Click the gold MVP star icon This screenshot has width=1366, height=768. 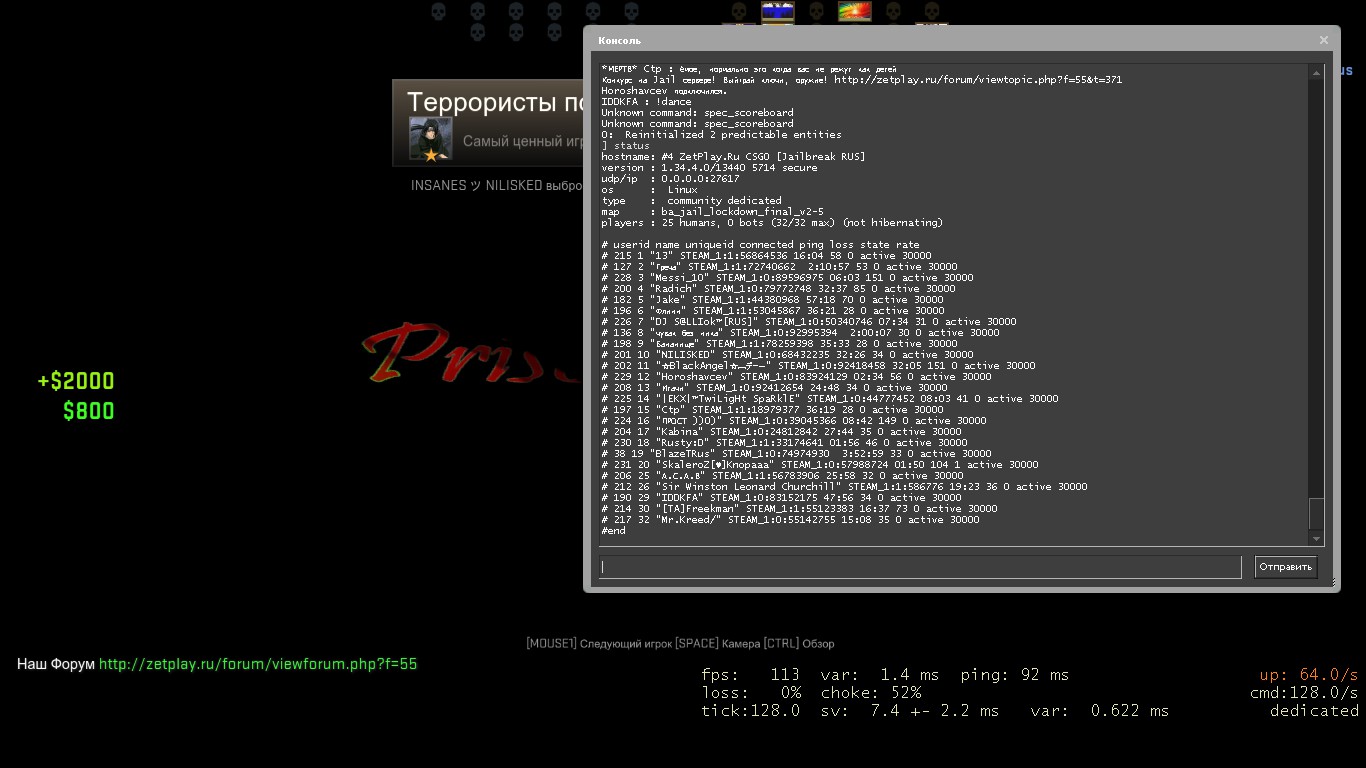[x=431, y=155]
